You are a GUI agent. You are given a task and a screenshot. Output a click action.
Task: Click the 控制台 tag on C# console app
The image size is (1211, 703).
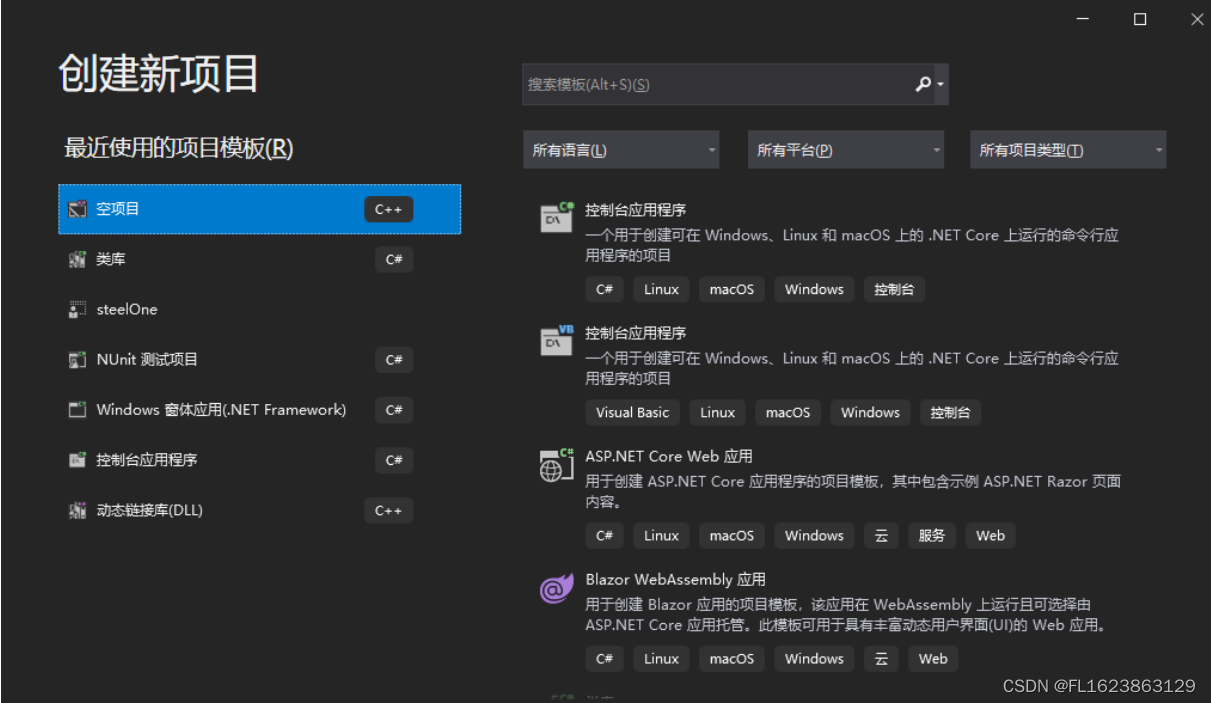click(x=894, y=289)
